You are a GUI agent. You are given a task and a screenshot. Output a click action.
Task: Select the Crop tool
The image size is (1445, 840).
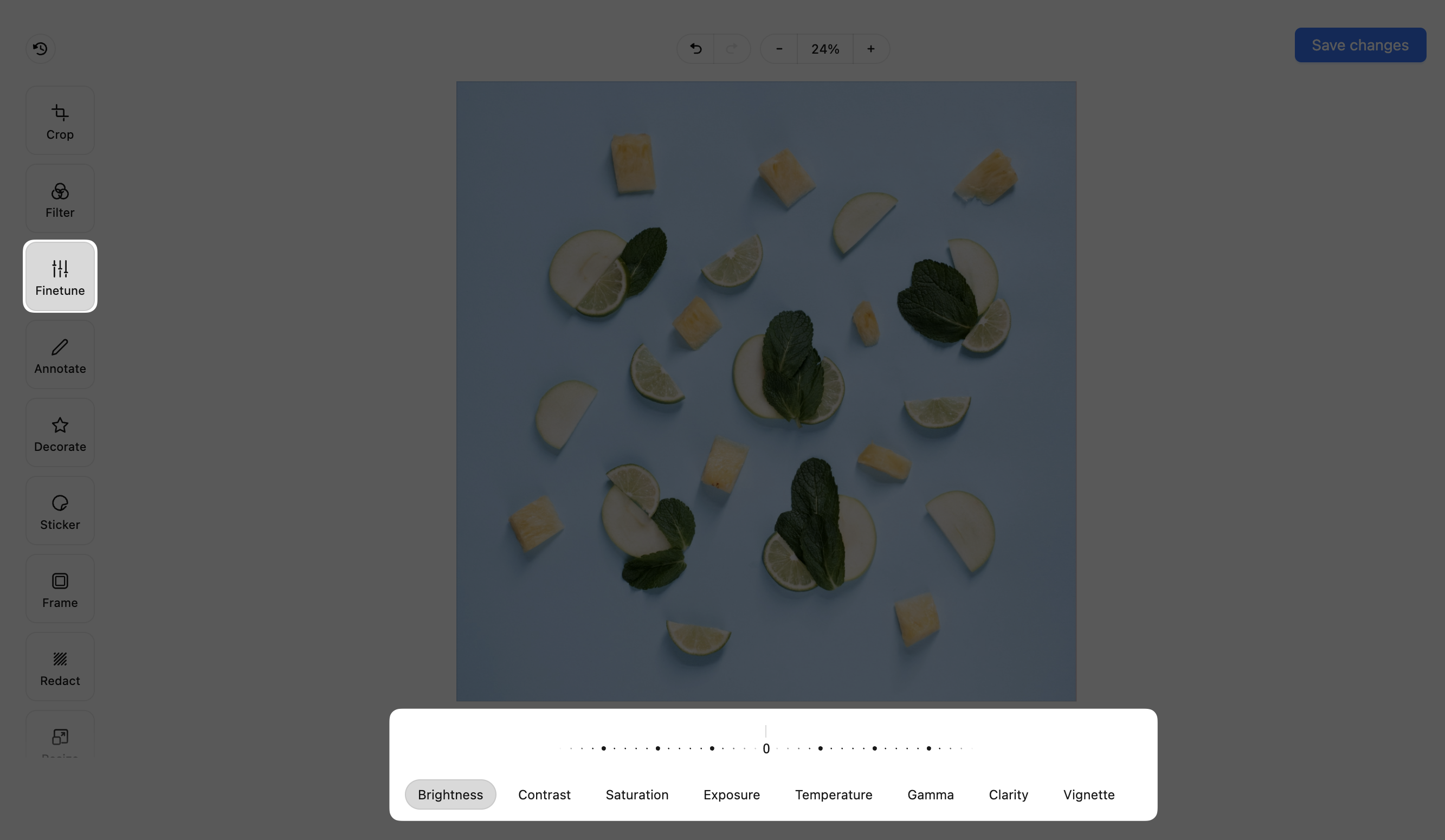click(60, 120)
